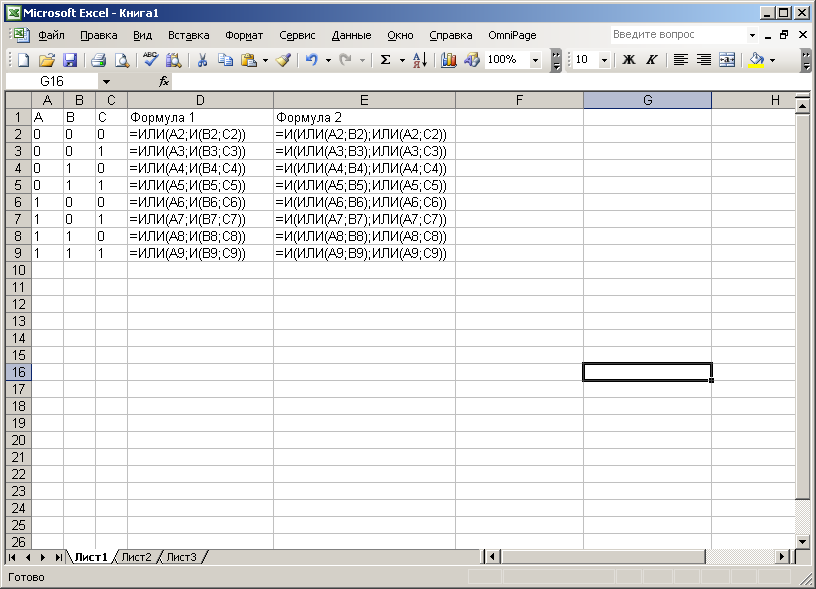Select column D header
Viewport: 816px width, 589px height.
point(200,100)
